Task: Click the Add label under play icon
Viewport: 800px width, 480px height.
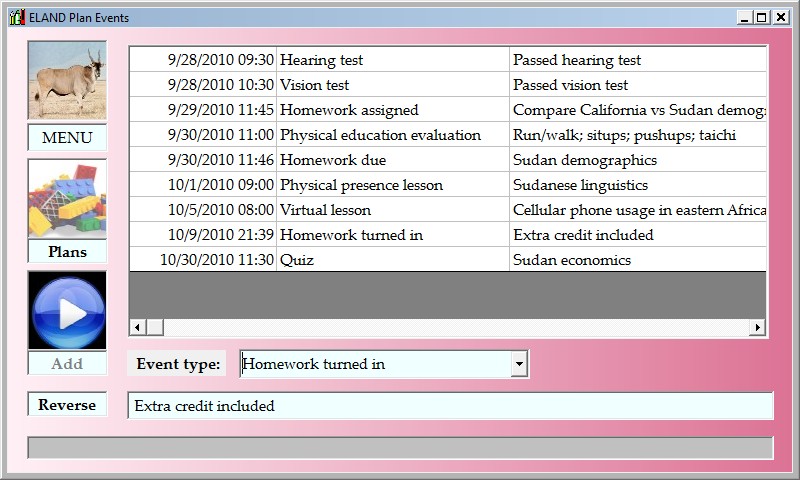Action: (67, 364)
